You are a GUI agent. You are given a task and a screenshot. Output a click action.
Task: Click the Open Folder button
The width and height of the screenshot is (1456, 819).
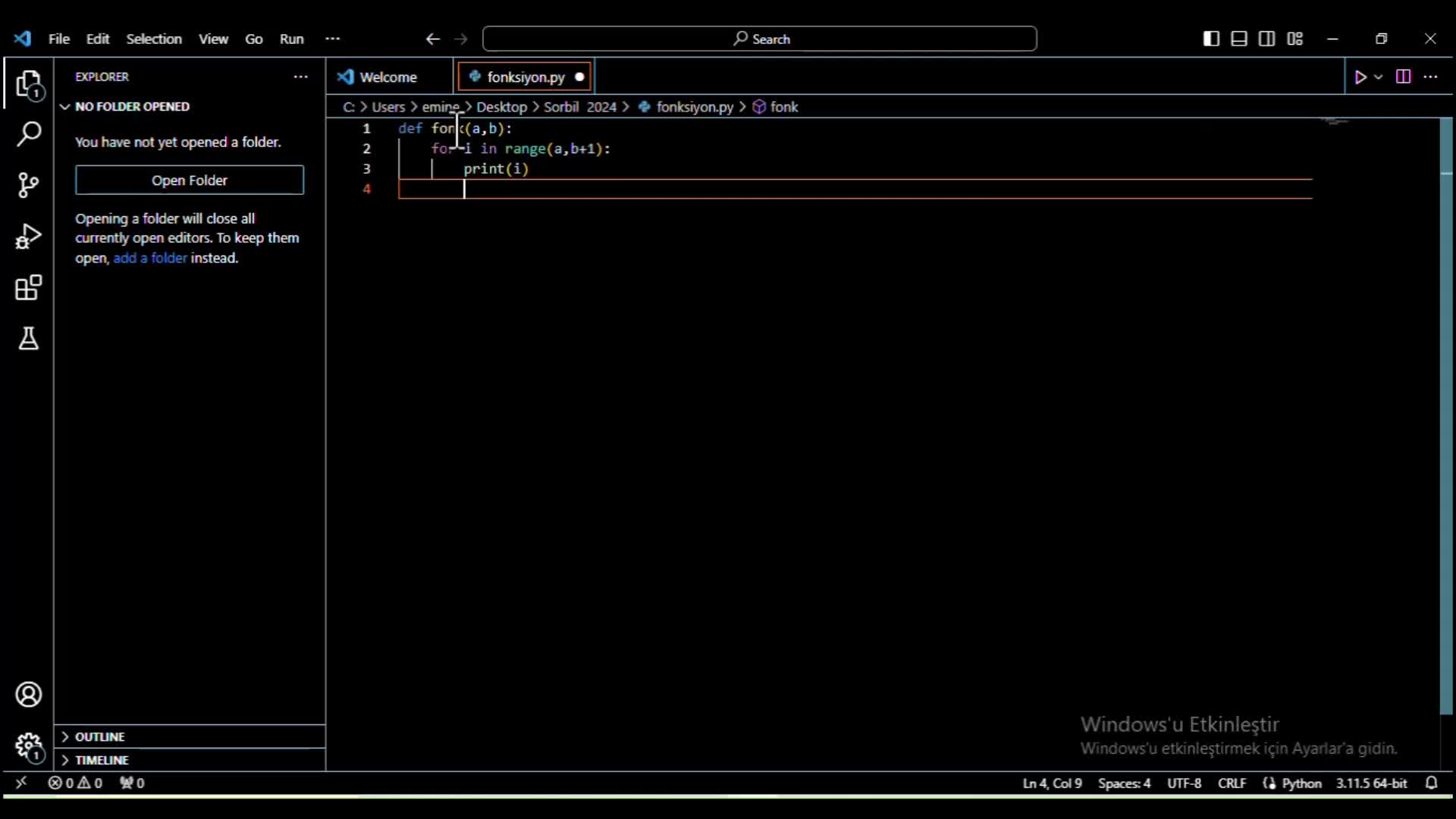(190, 180)
